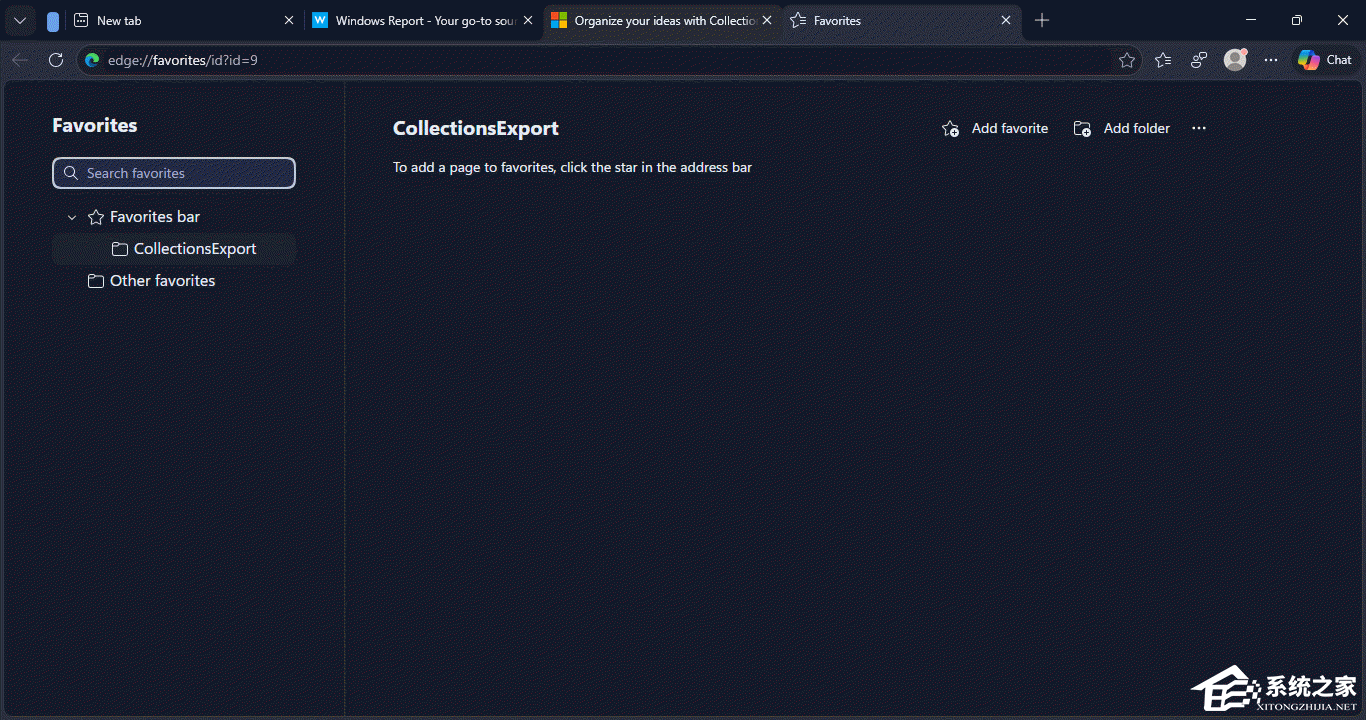
Task: Click the star icon beside Favorites bar
Action: point(96,217)
